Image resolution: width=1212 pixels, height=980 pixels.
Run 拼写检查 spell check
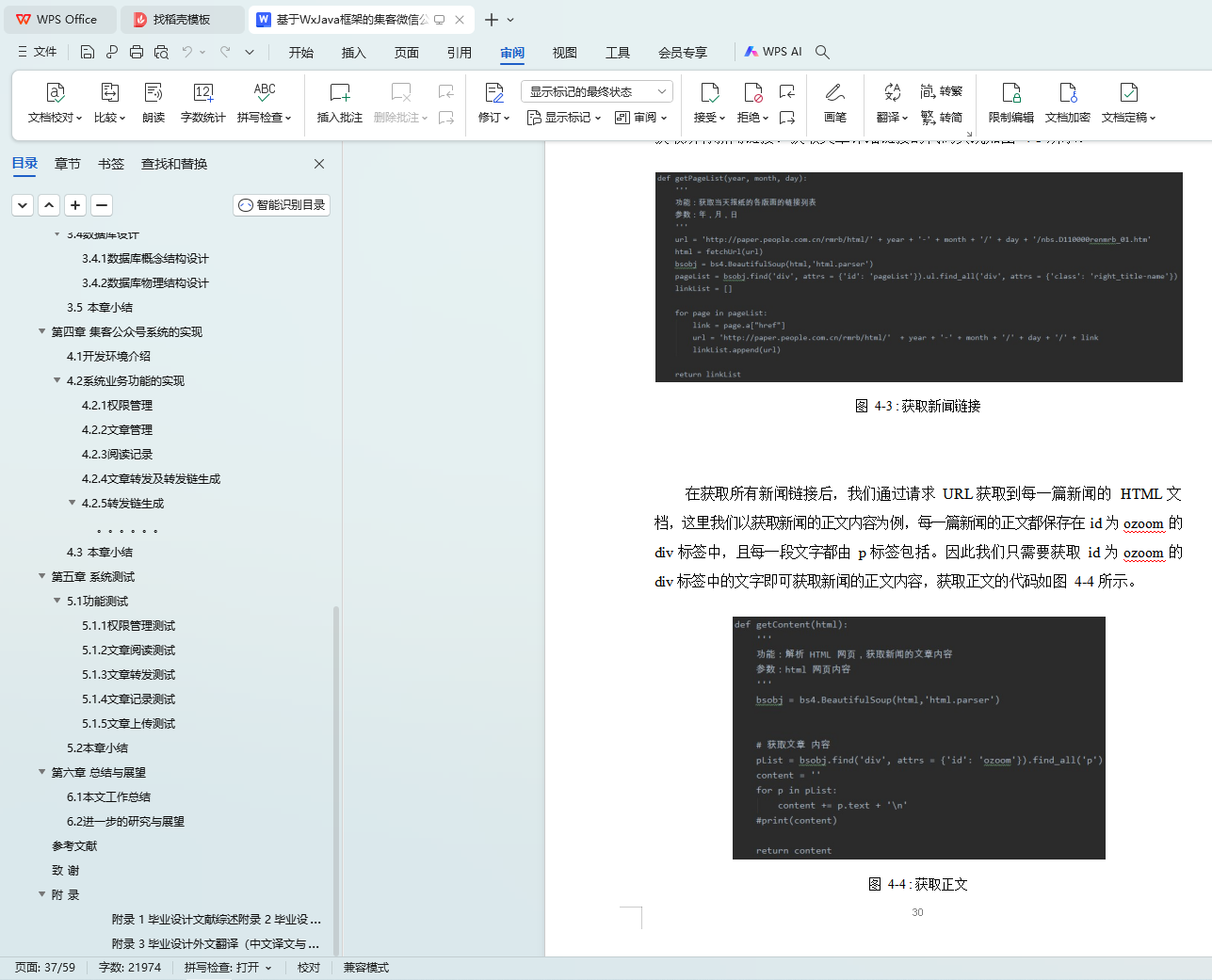pos(265,103)
